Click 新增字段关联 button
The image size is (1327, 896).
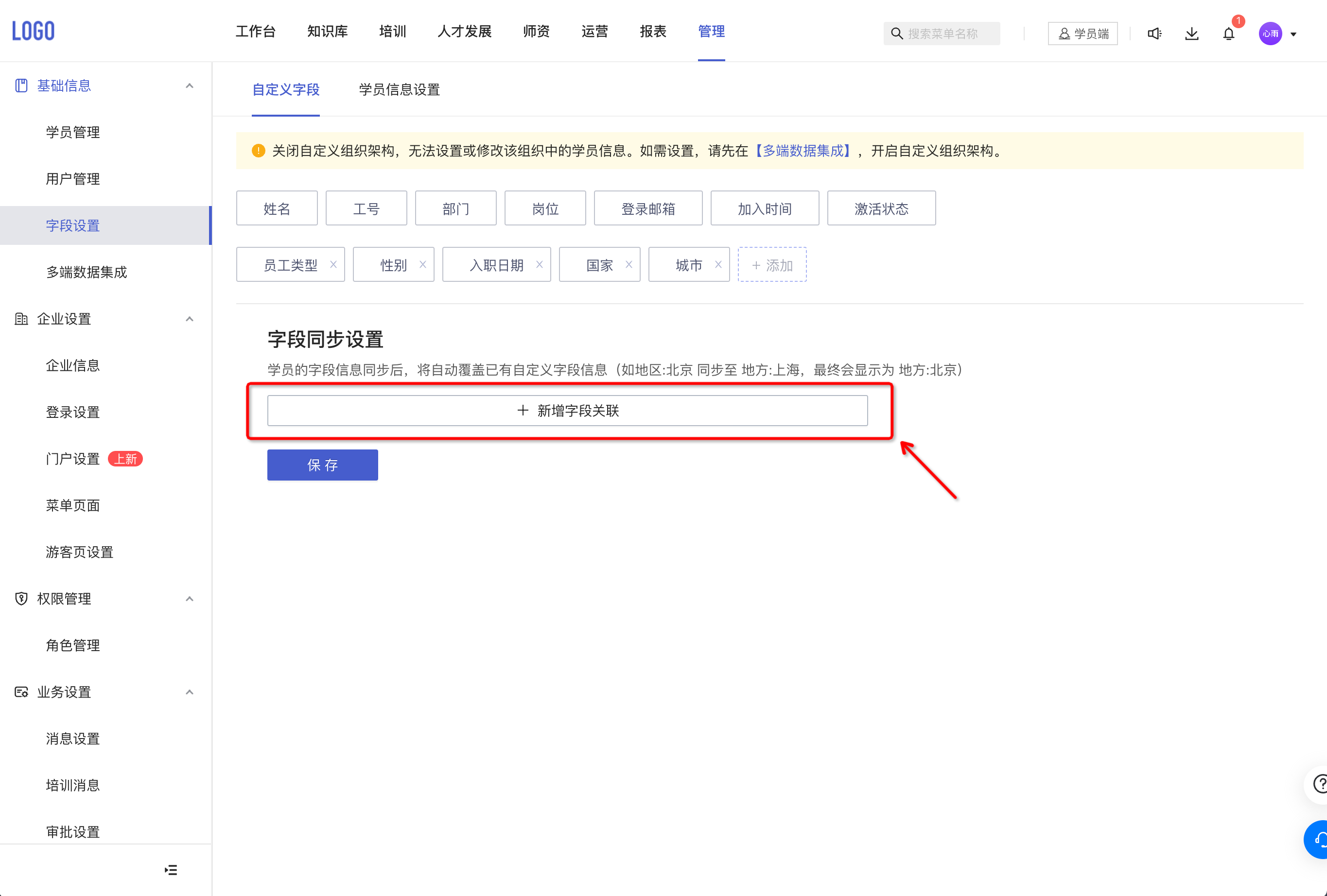pyautogui.click(x=567, y=410)
